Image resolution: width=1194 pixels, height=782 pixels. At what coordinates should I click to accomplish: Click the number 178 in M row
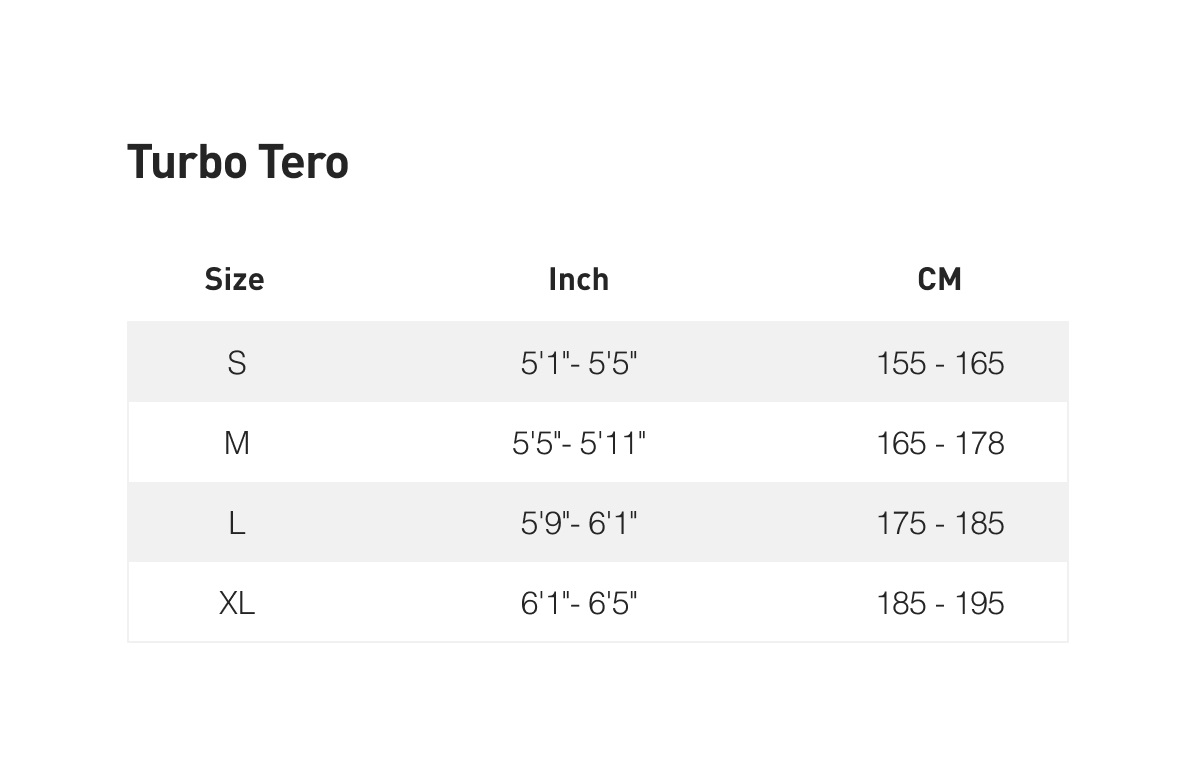click(980, 443)
